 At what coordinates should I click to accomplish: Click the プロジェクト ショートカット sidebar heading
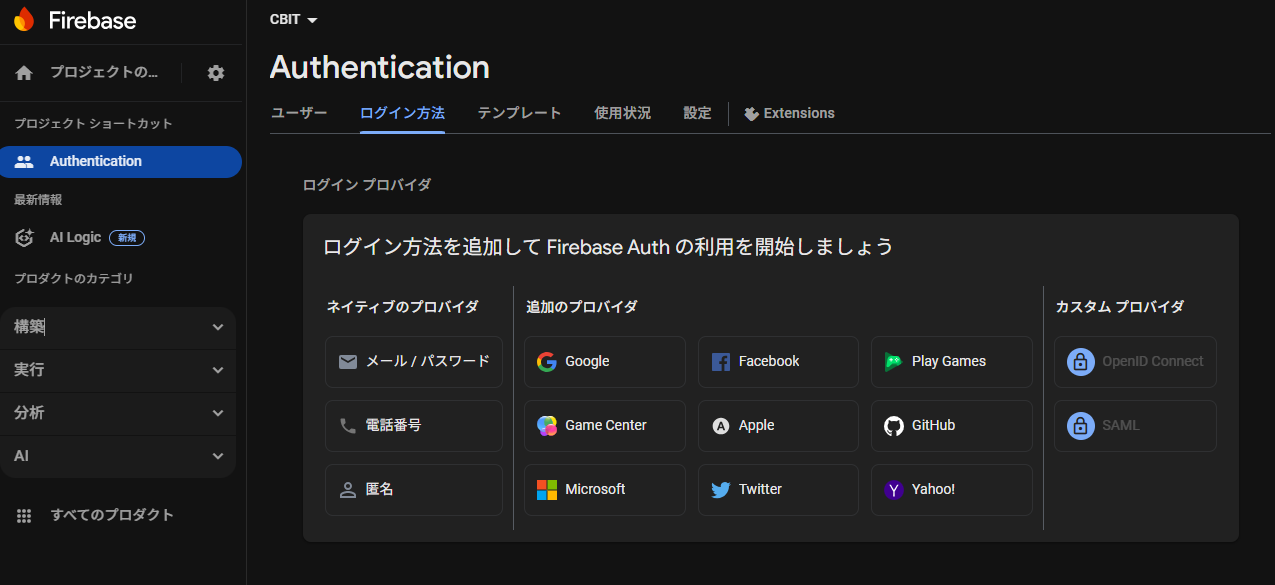tap(93, 124)
